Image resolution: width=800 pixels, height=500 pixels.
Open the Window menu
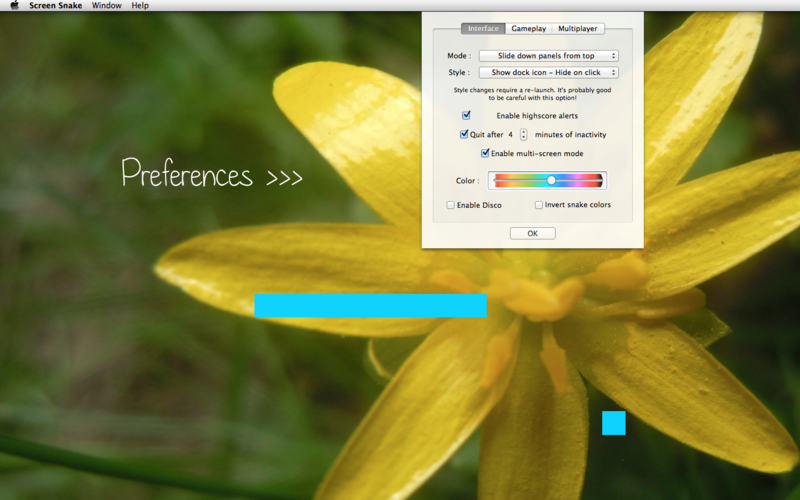[106, 5]
